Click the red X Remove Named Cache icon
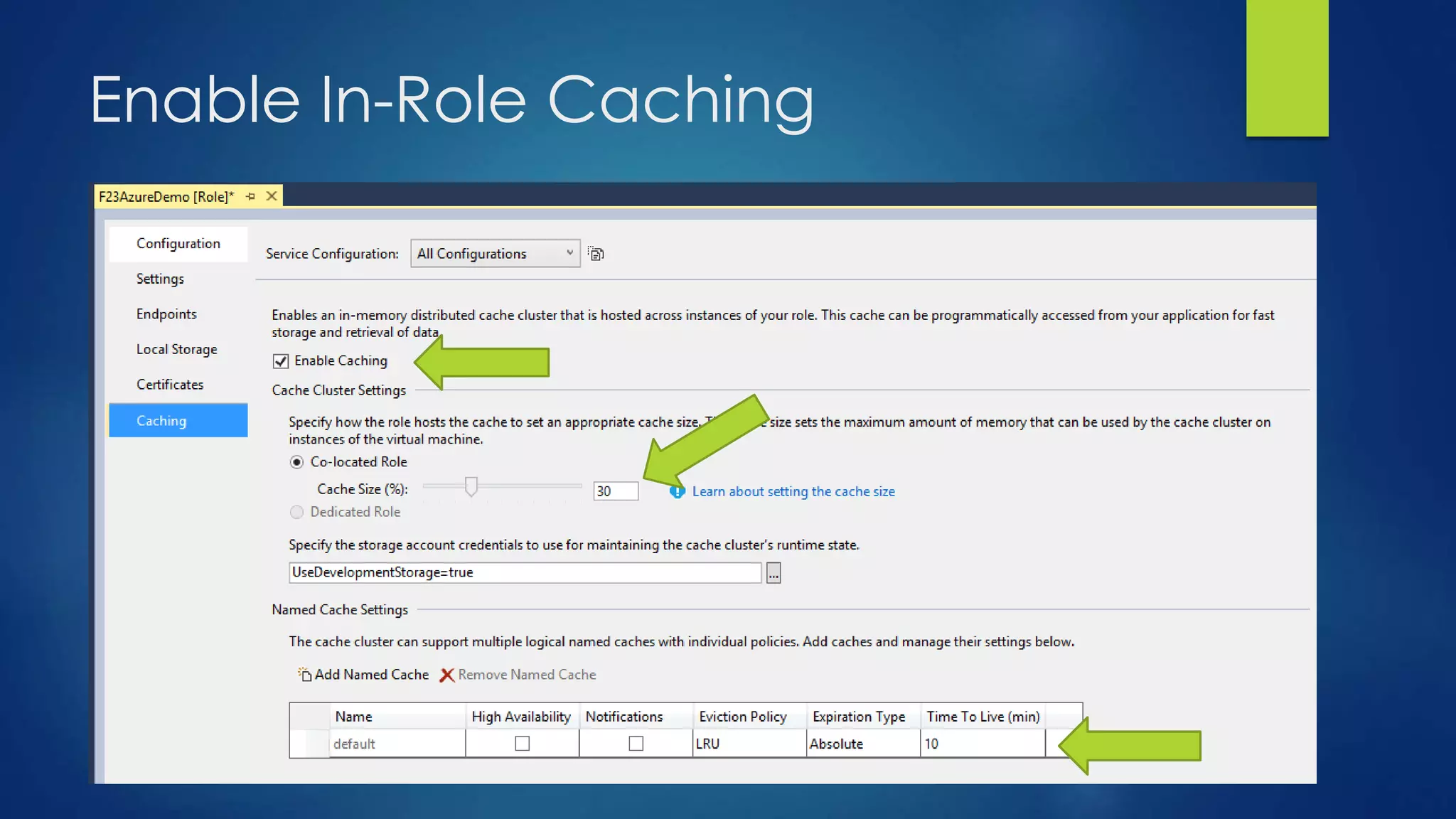 446,675
